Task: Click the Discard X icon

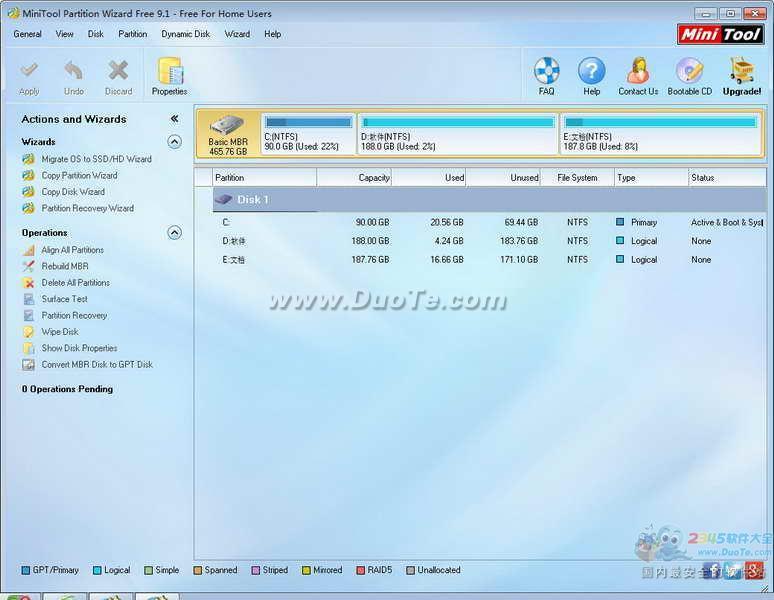Action: tap(118, 71)
